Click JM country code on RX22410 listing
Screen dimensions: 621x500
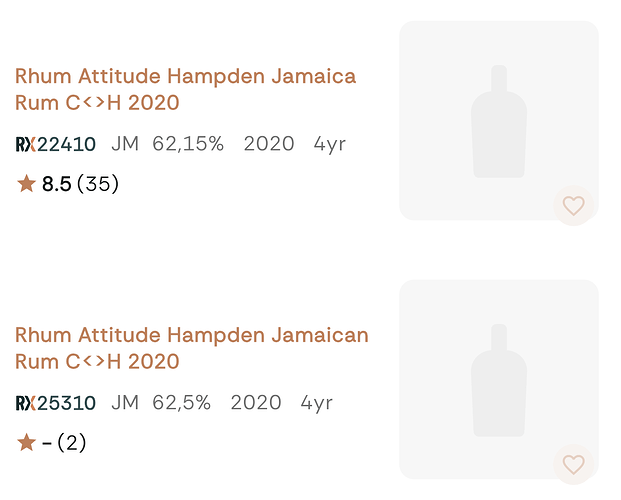click(124, 144)
